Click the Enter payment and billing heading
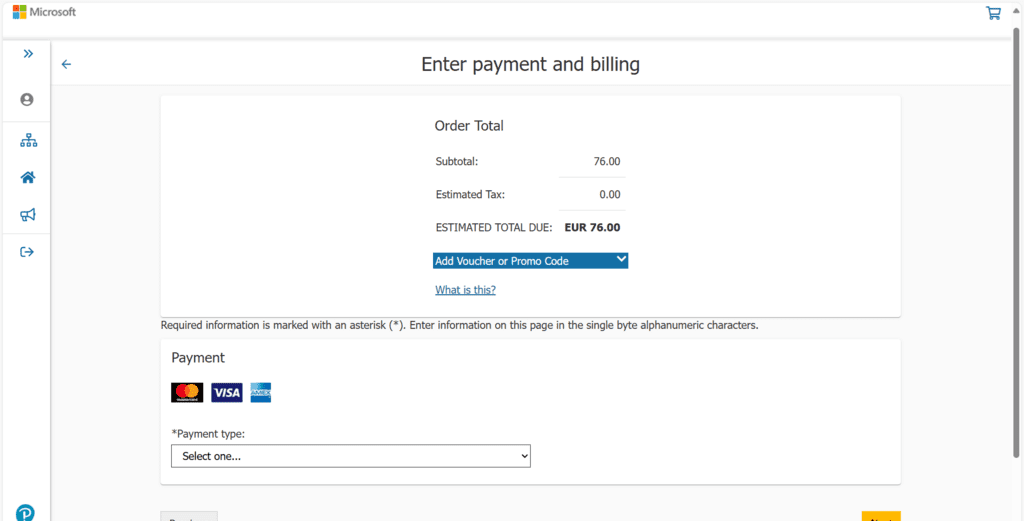Image resolution: width=1024 pixels, height=521 pixels. 530,65
